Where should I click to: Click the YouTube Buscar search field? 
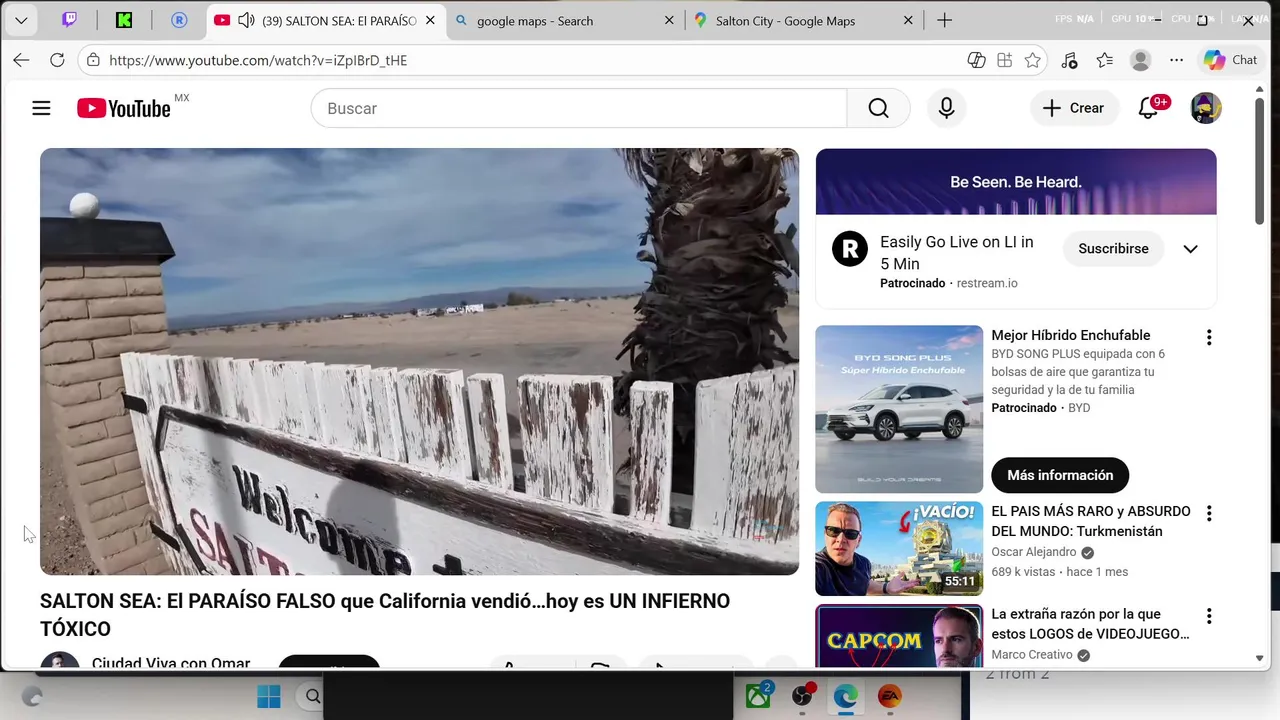click(x=579, y=108)
